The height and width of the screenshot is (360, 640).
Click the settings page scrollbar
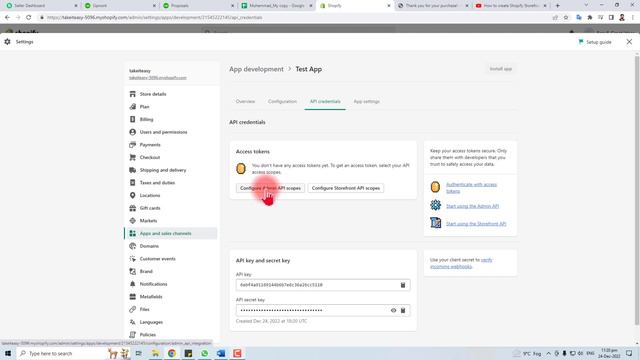click(x=636, y=190)
